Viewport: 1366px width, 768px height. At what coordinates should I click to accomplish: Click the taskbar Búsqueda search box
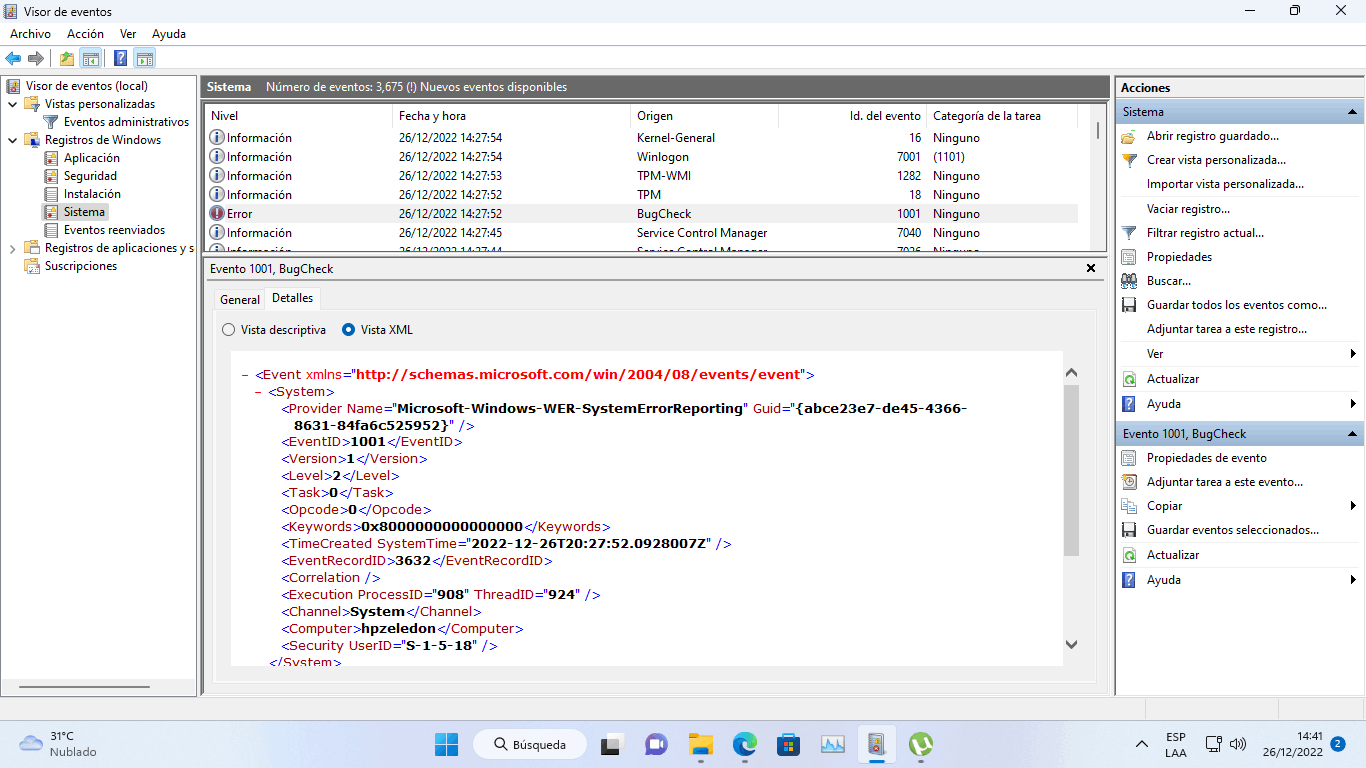[x=529, y=744]
